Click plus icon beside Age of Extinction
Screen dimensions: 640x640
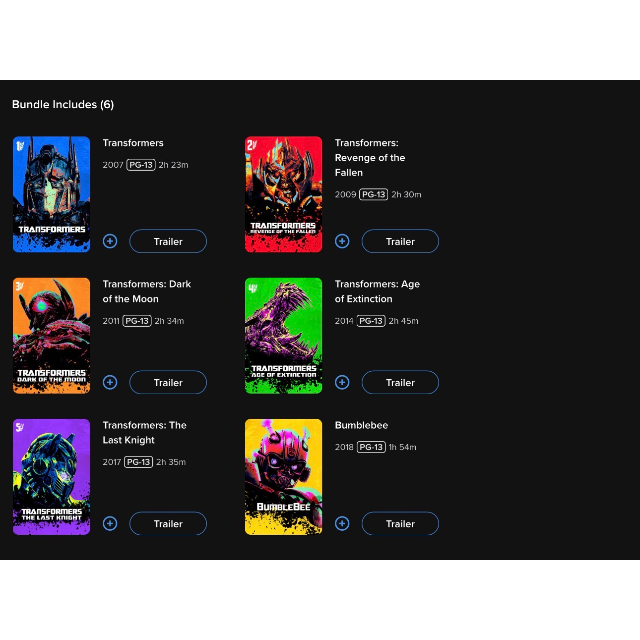[x=342, y=382]
